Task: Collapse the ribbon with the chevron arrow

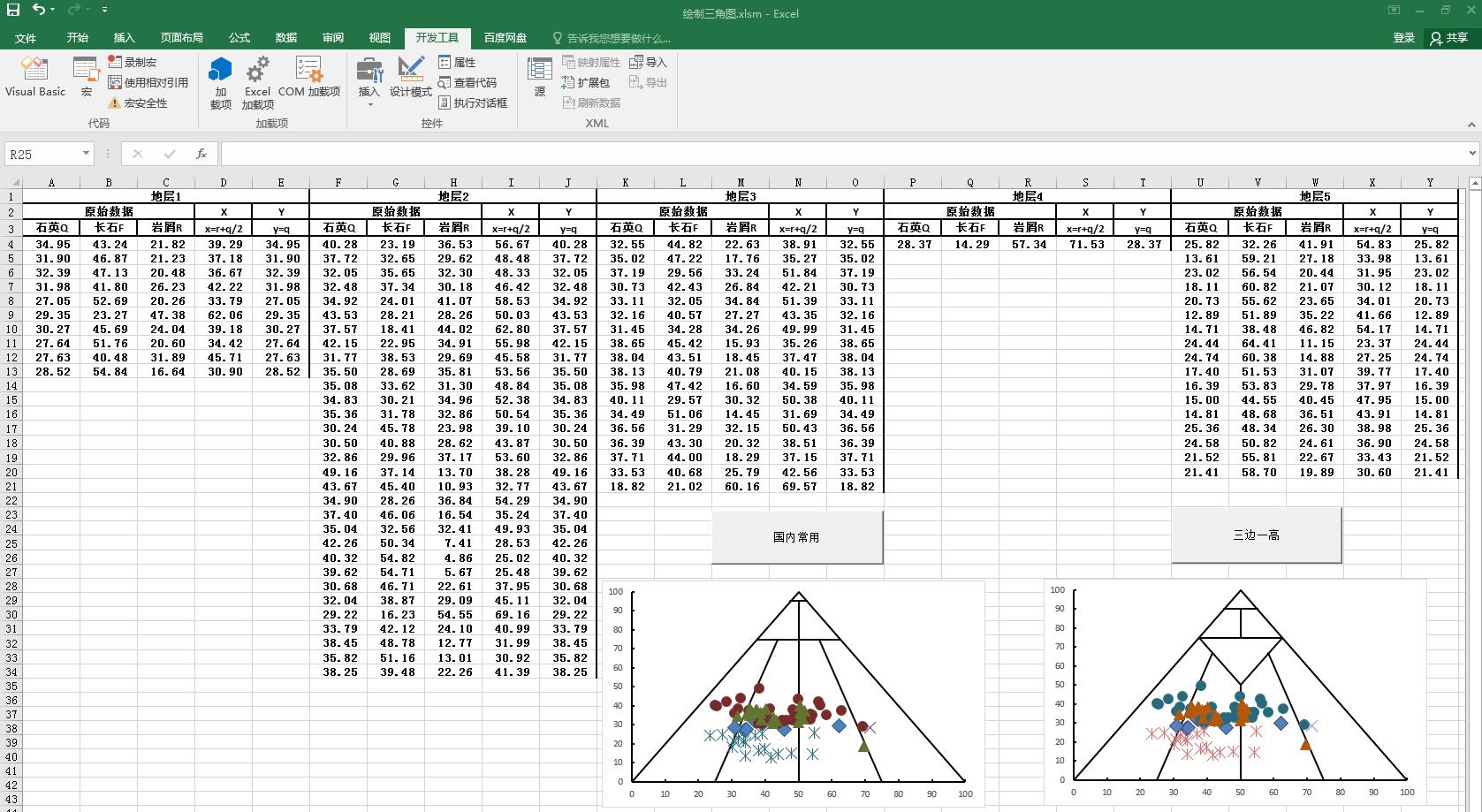Action: [x=1471, y=125]
